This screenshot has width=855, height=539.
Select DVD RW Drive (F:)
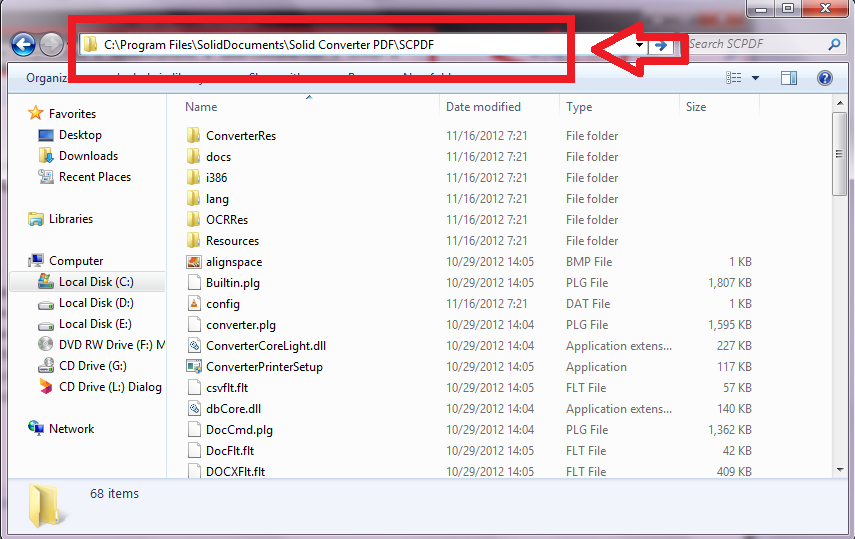(x=112, y=345)
